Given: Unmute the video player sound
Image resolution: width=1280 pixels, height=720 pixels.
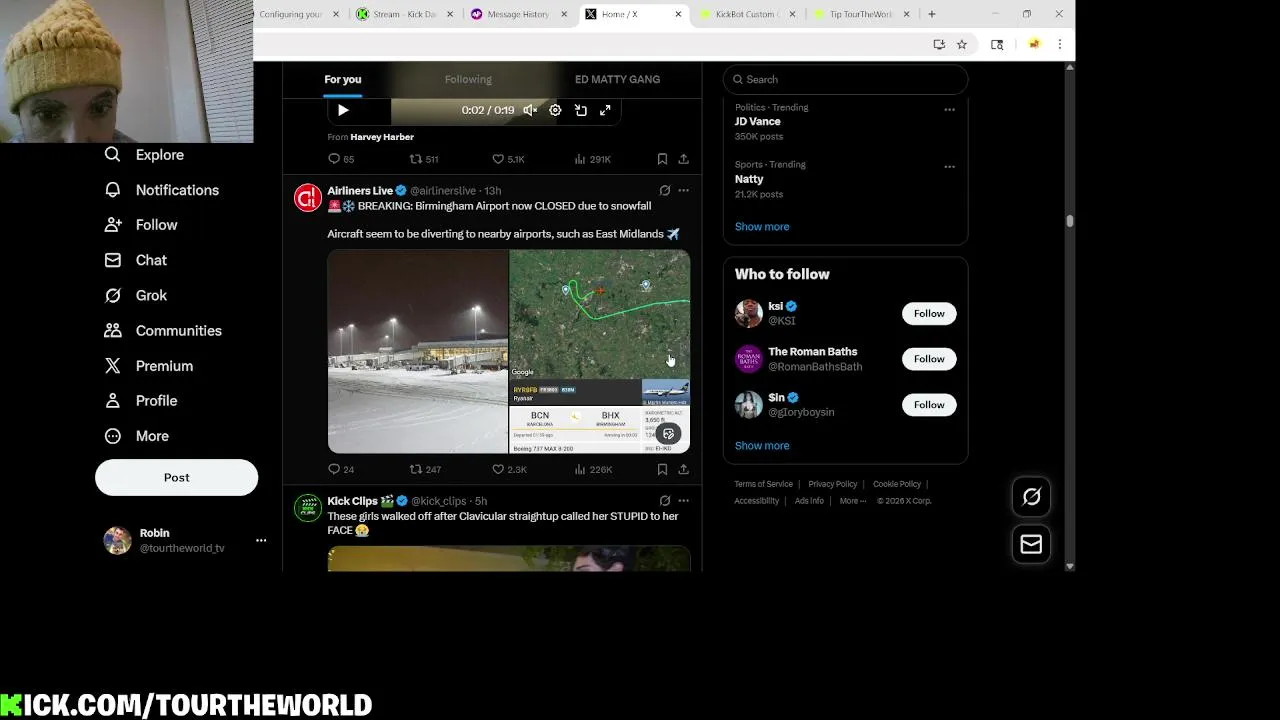Looking at the screenshot, I should tap(530, 110).
